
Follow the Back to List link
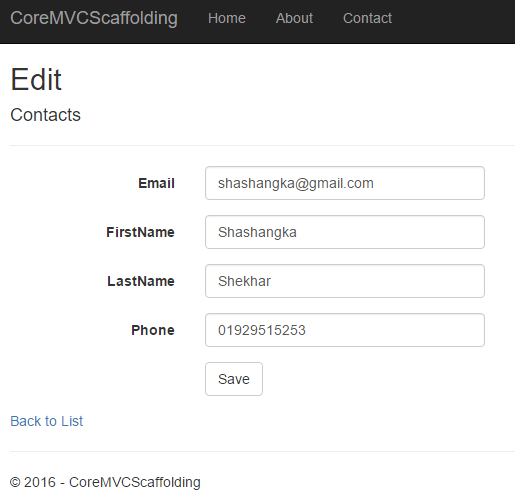[47, 421]
